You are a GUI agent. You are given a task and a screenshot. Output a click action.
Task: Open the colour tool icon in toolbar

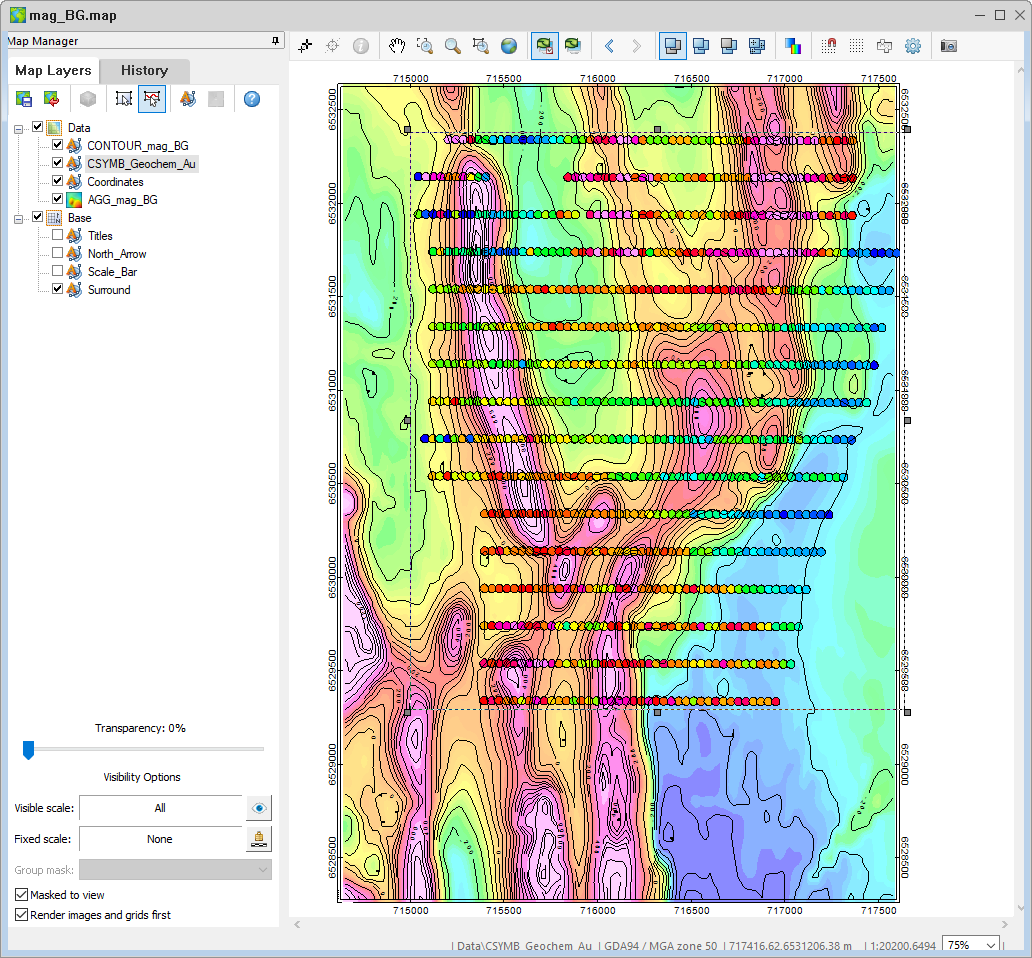pyautogui.click(x=793, y=46)
